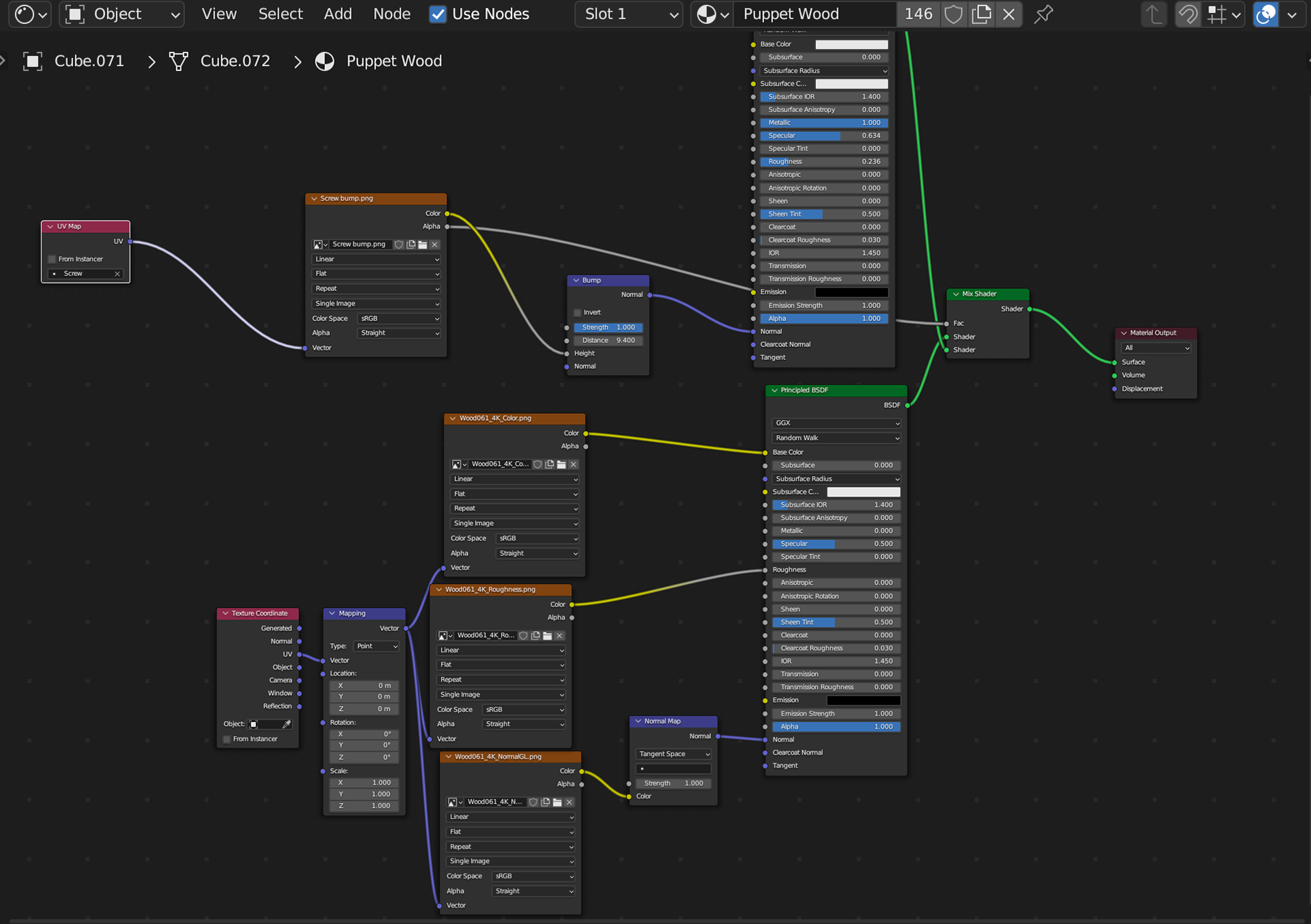1311x924 pixels.
Task: Click the eyedropper in Texture Coordinate node
Action: (x=287, y=724)
